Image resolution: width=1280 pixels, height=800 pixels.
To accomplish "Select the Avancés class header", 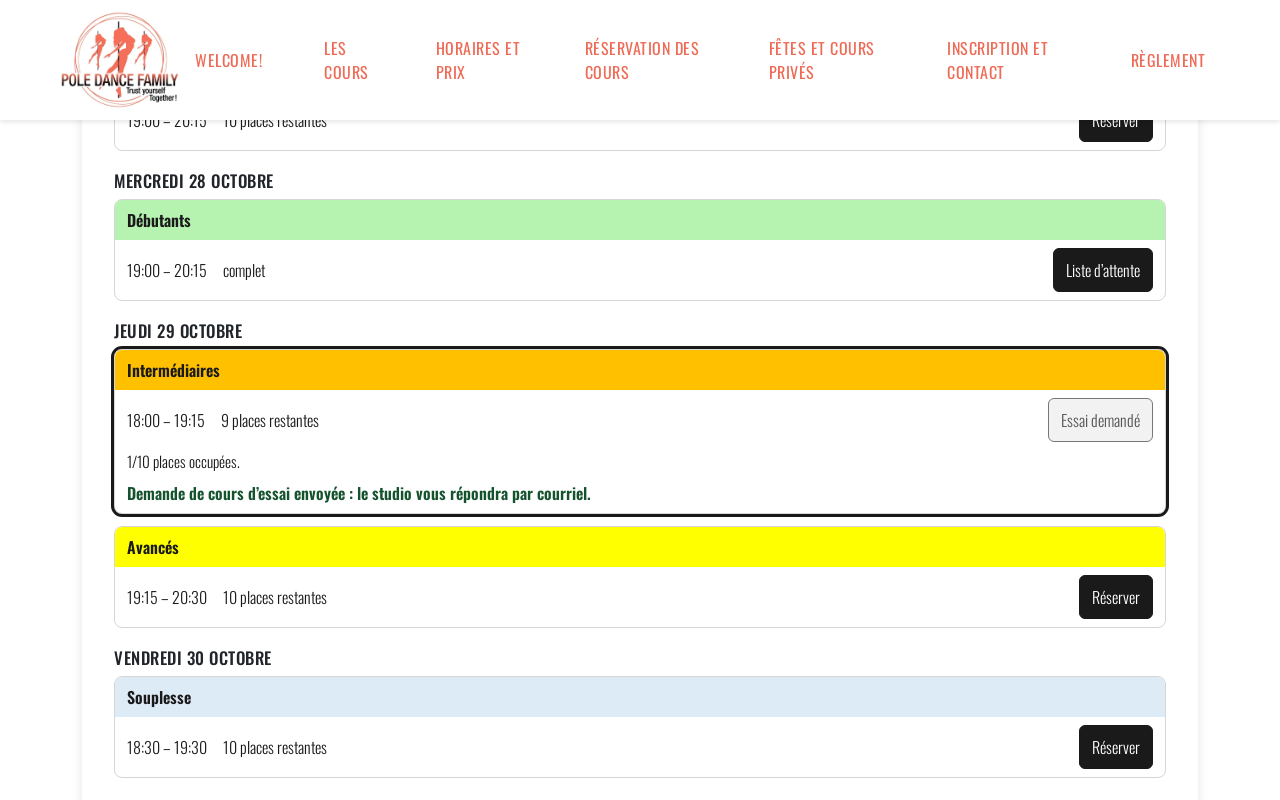I will pyautogui.click(x=640, y=547).
